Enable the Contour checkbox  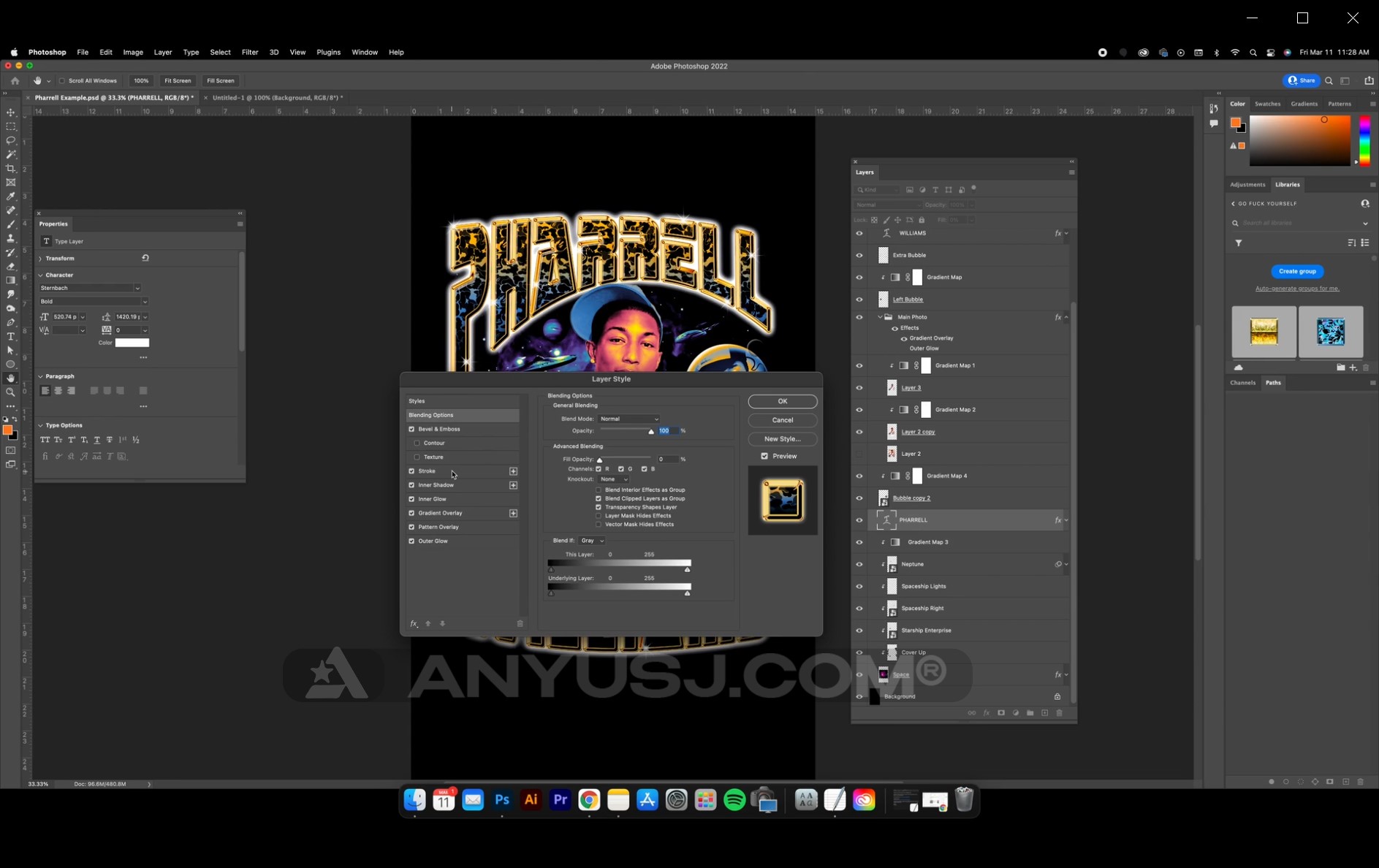[x=417, y=443]
